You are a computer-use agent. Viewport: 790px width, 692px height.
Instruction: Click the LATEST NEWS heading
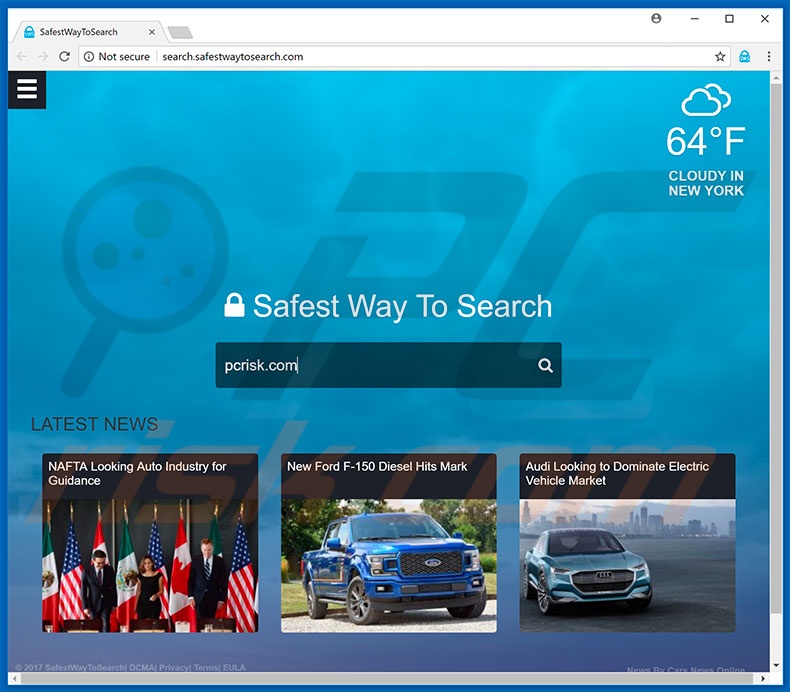95,424
